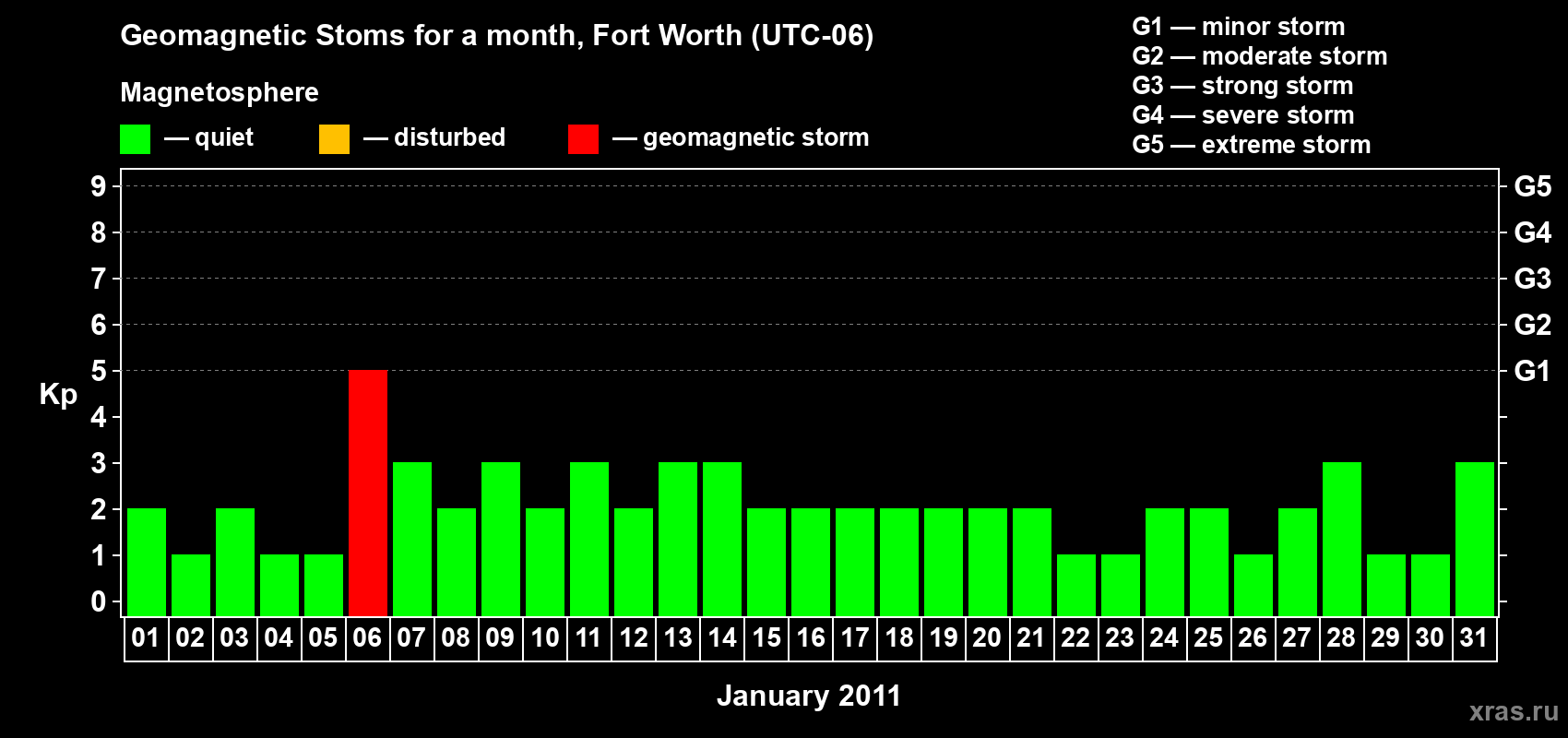
Task: Click the 'G5 — extreme storm' legend line
Action: pyautogui.click(x=1252, y=145)
